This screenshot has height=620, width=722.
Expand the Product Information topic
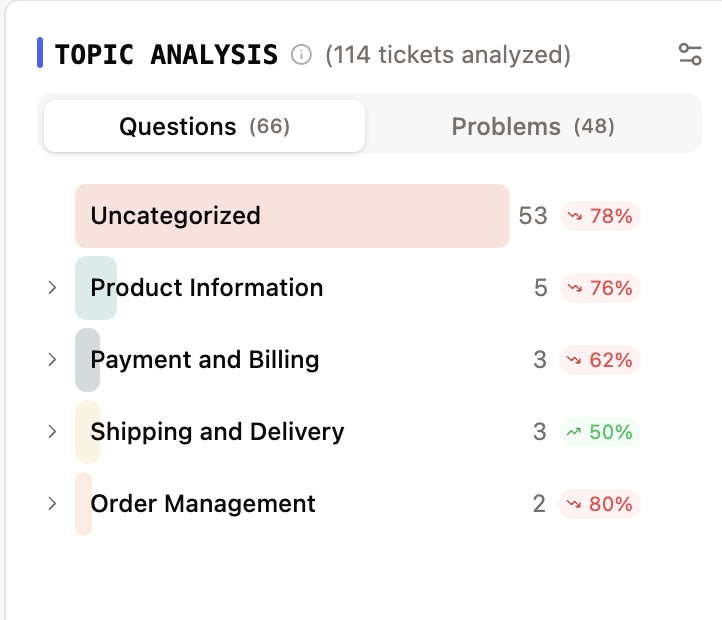click(52, 288)
